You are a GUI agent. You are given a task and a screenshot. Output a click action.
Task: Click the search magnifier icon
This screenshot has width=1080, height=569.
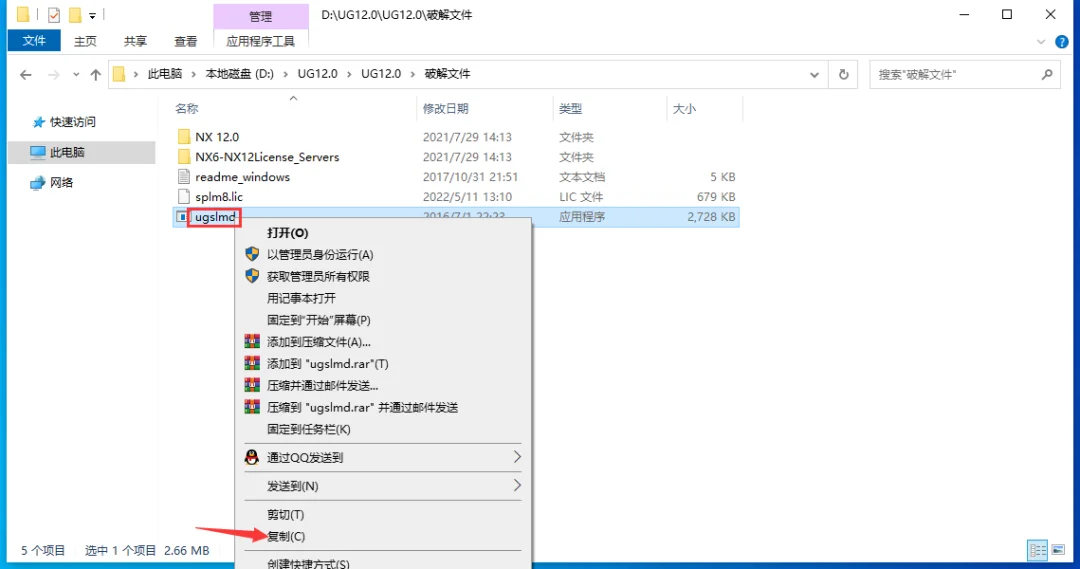point(1047,74)
